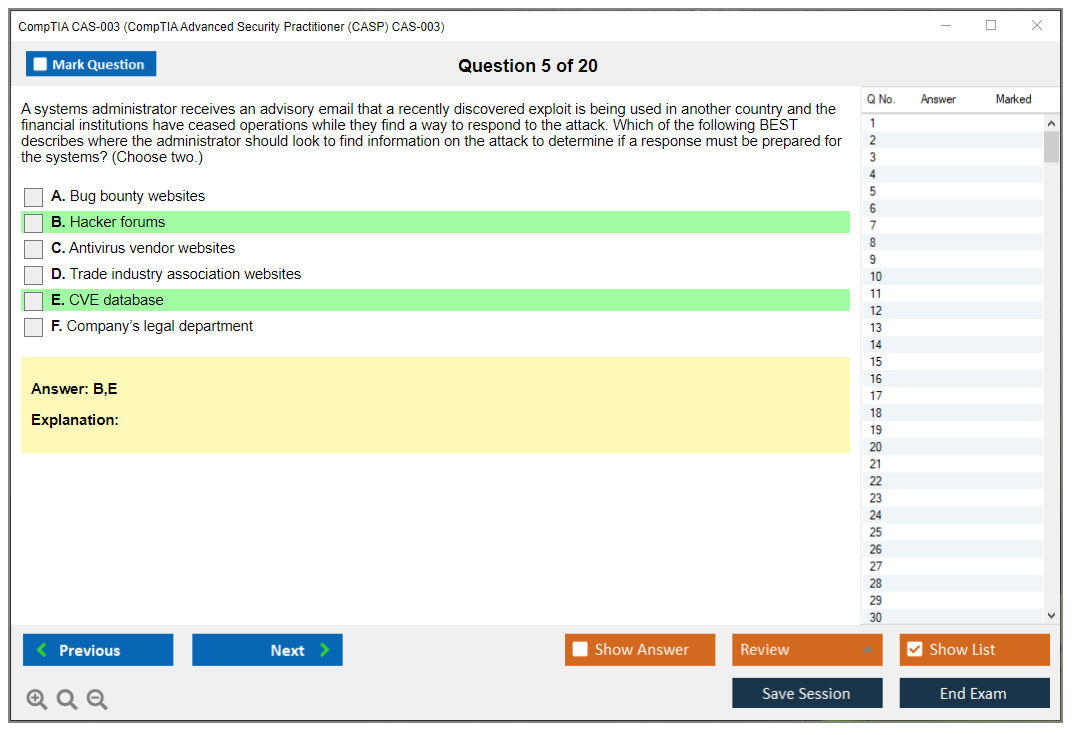Image resolution: width=1075 pixels, height=735 pixels.
Task: Click the zoom out magnifier icon
Action: tap(97, 700)
